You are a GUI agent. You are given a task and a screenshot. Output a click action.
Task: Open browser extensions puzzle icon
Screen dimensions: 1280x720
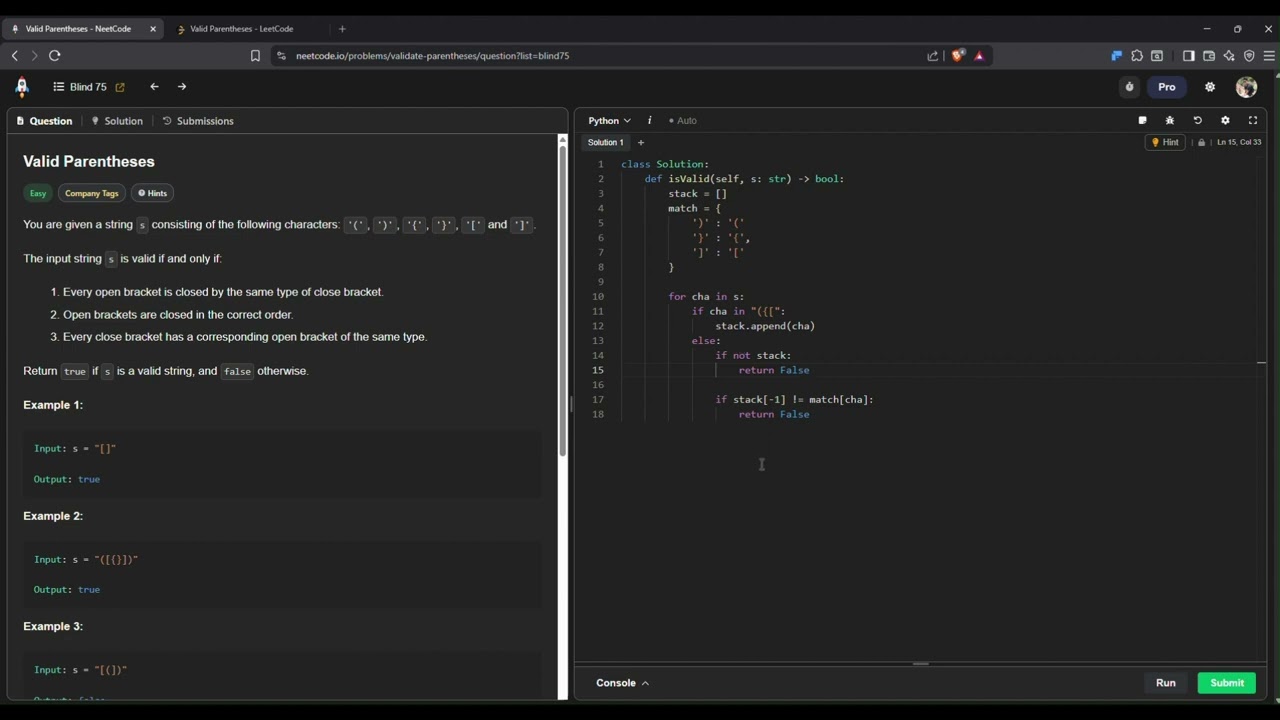pyautogui.click(x=1137, y=56)
